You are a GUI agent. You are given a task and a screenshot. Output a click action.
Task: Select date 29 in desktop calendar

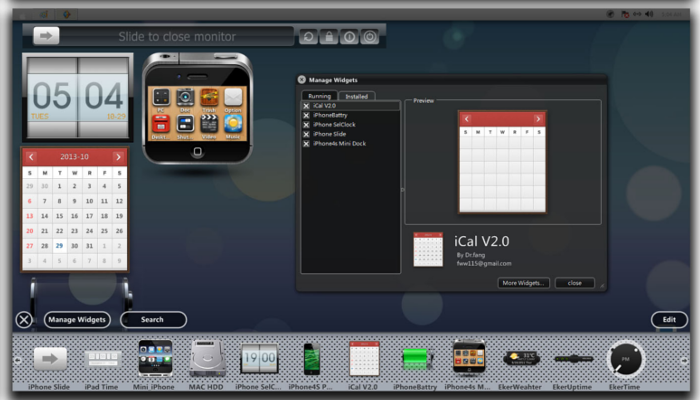point(59,246)
